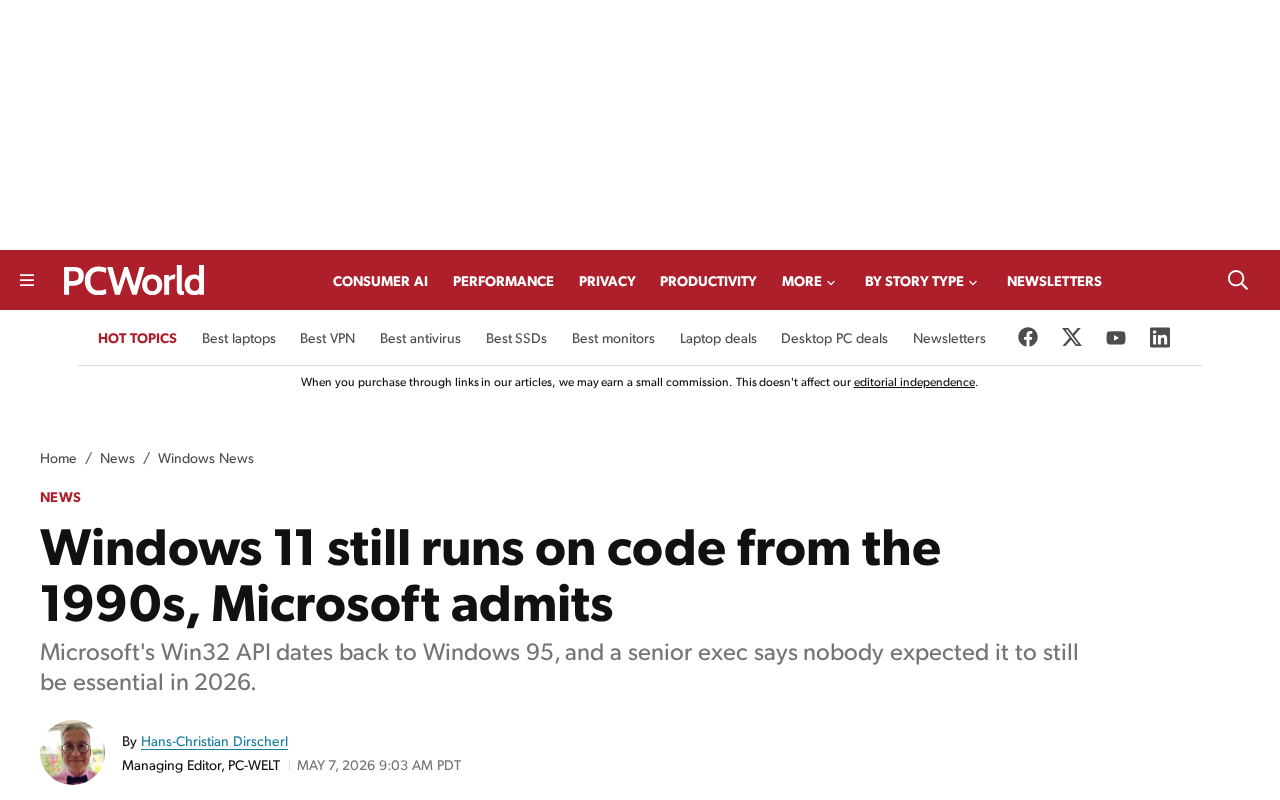Go to the Windows News breadcrumb

point(206,459)
